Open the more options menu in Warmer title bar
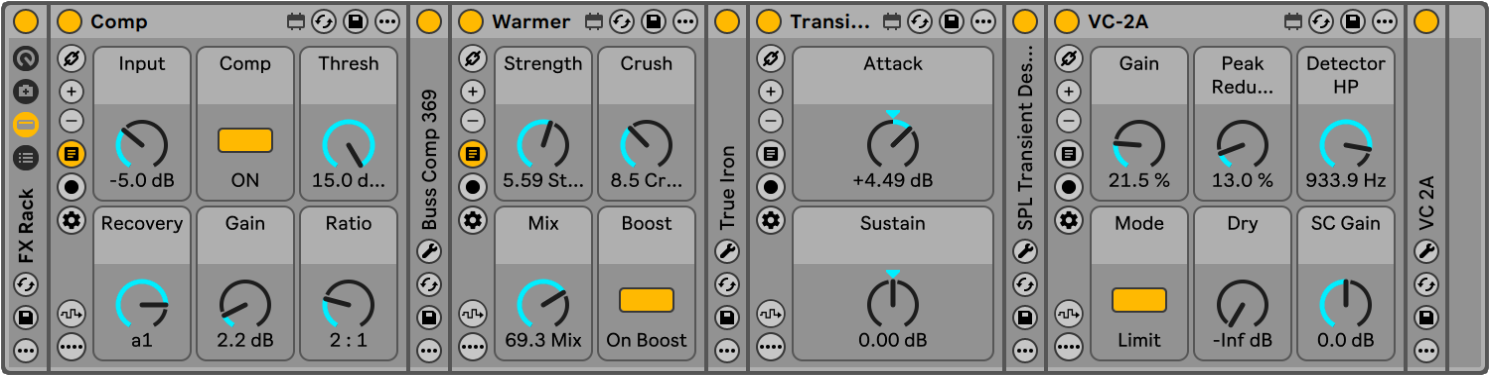The width and height of the screenshot is (1490, 376). coord(685,21)
